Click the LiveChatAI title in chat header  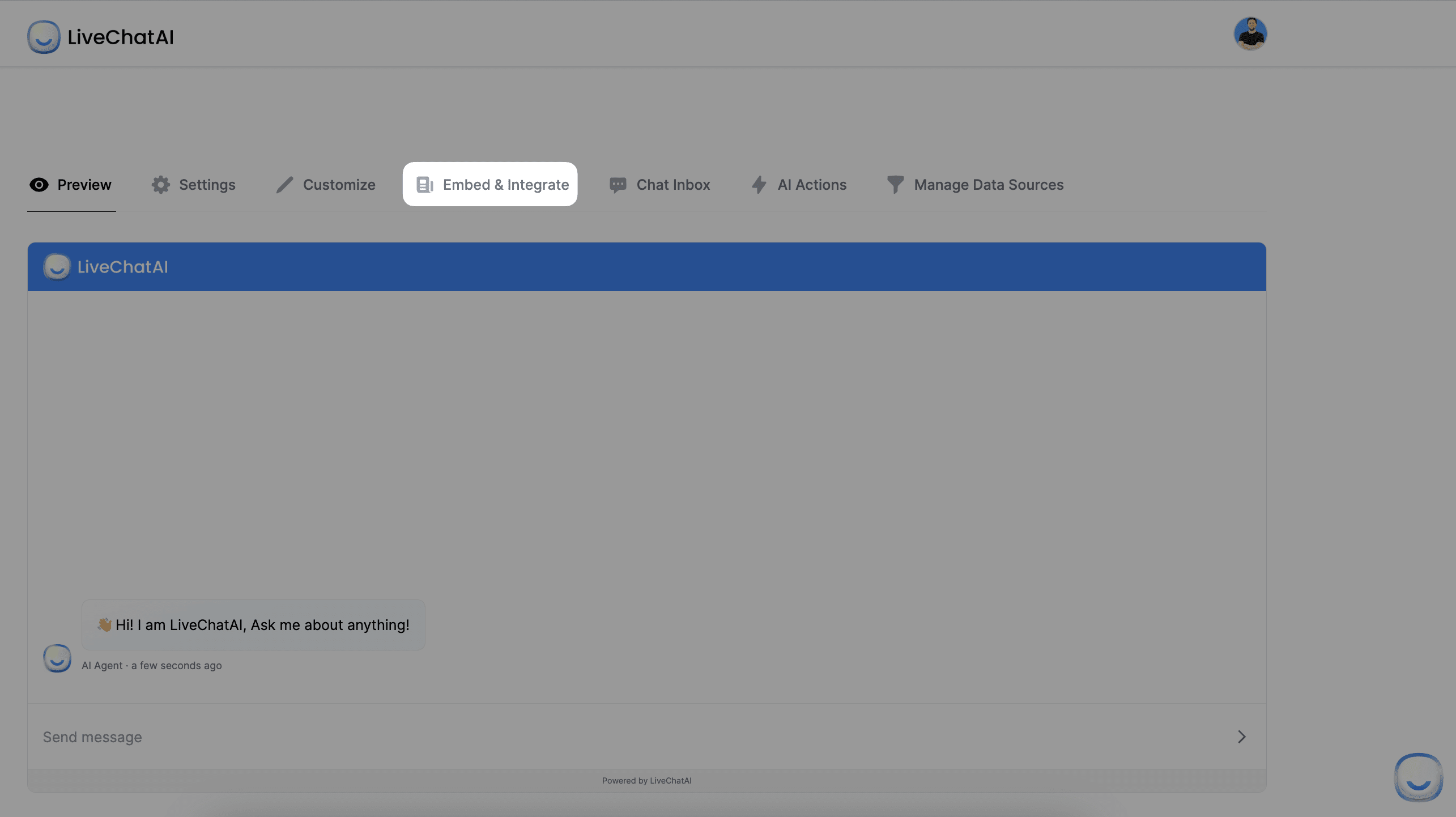tap(123, 267)
